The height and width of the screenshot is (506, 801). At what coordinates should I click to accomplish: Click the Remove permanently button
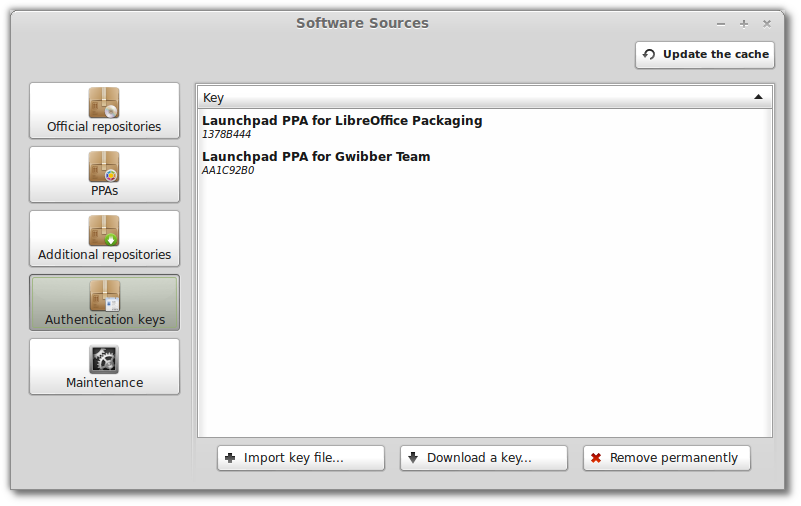(667, 458)
